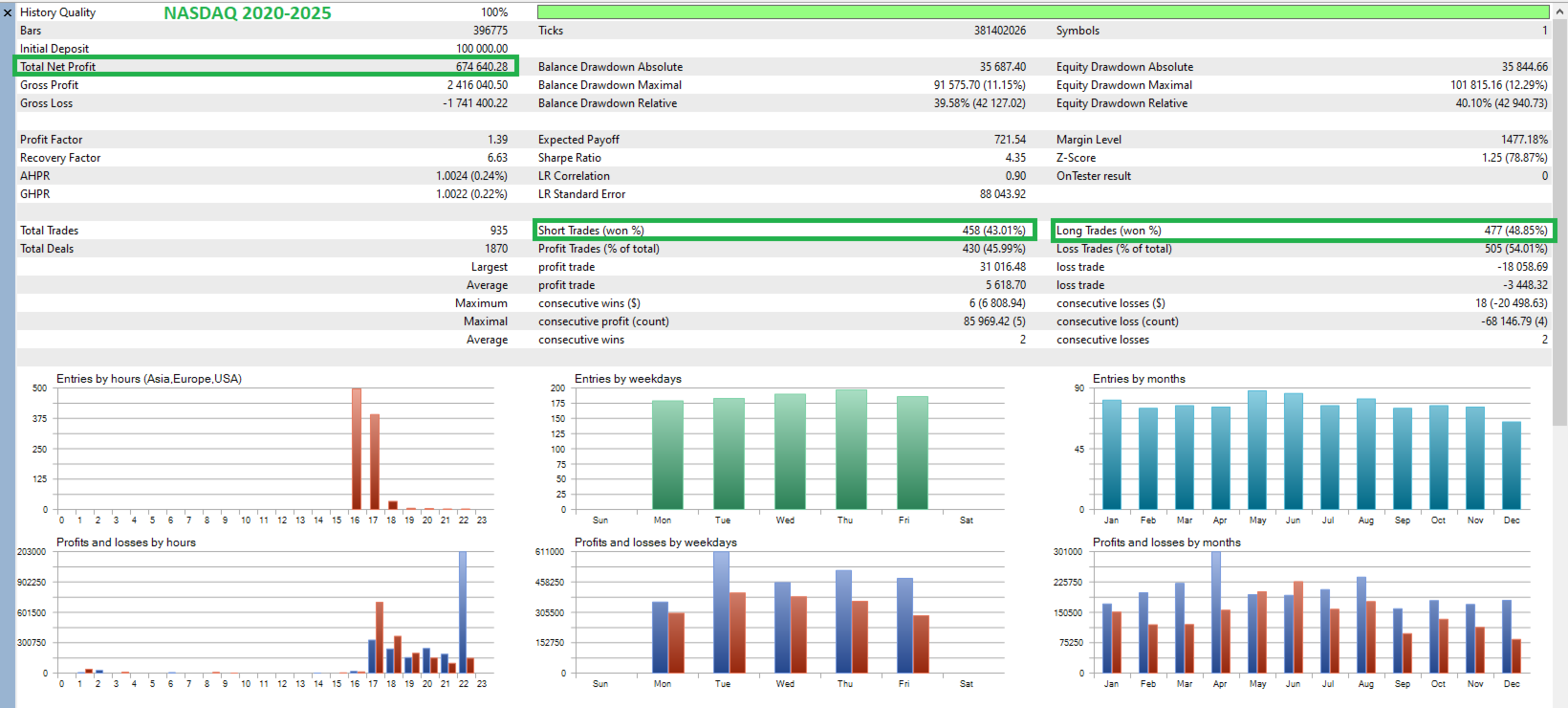
Task: Select the Bars value '396775'
Action: click(490, 31)
